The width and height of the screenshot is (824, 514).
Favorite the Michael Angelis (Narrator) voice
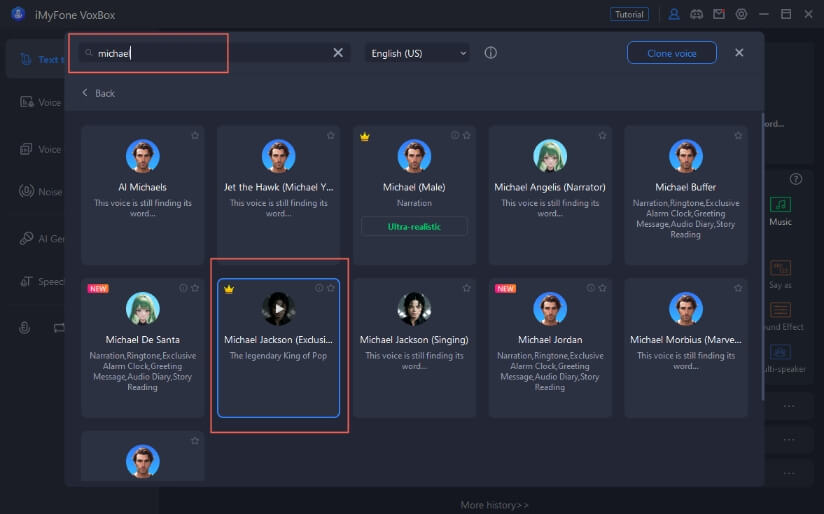602,135
